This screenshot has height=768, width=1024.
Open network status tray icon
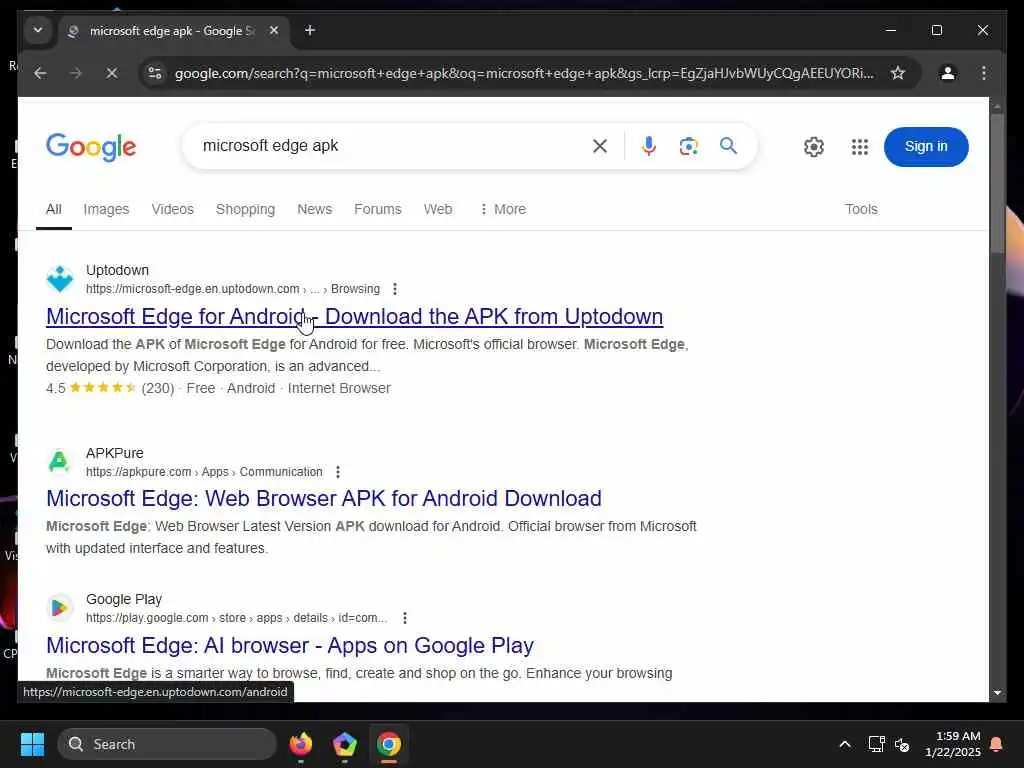[x=876, y=744]
